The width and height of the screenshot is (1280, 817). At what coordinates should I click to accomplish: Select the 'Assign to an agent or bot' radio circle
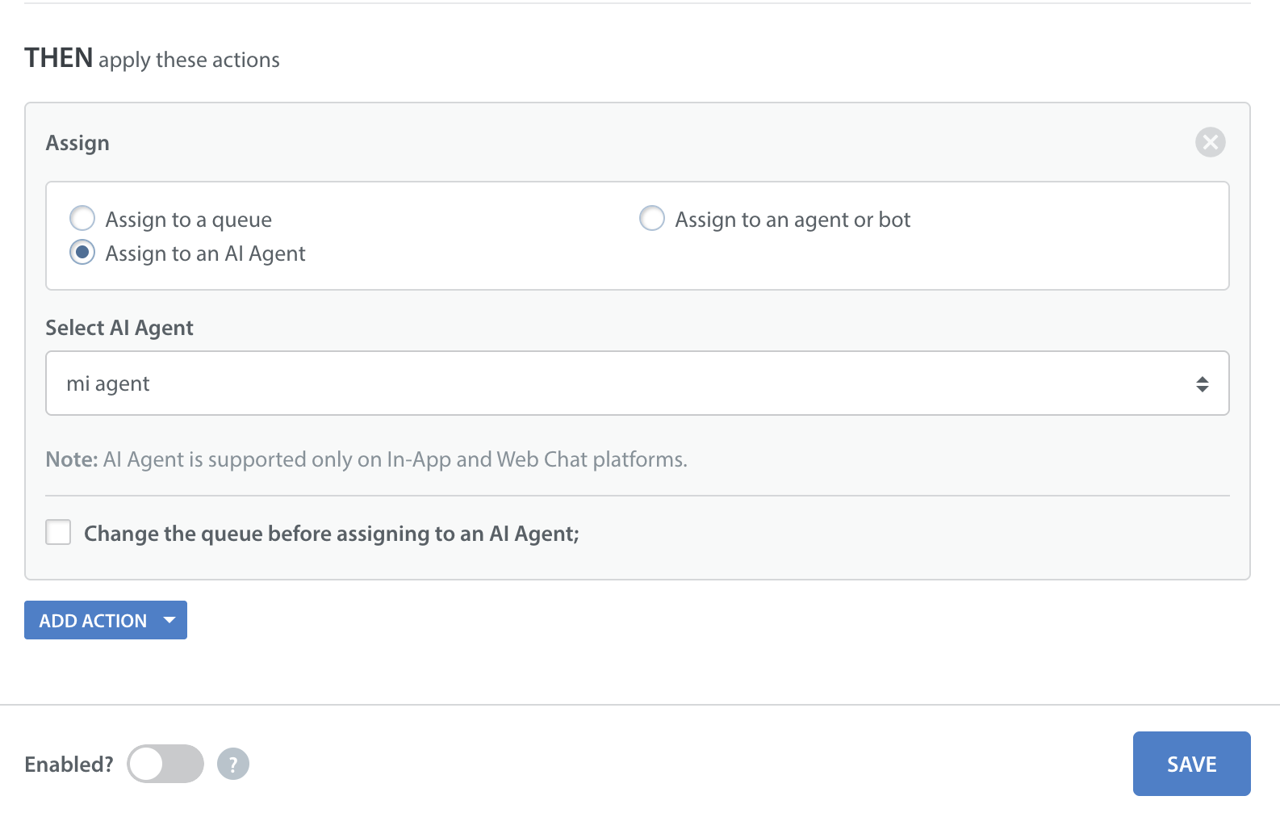click(652, 219)
